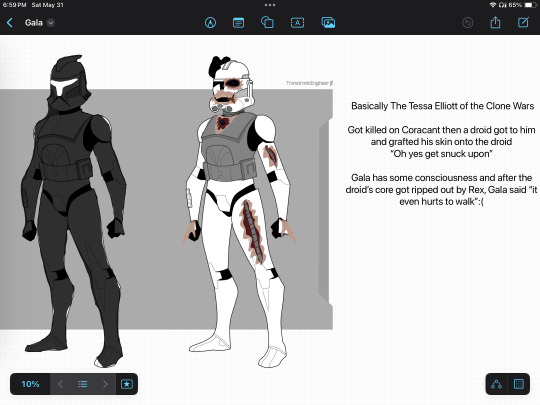Image resolution: width=540 pixels, height=405 pixels.
Task: Open the scenes list
Action: click(82, 384)
